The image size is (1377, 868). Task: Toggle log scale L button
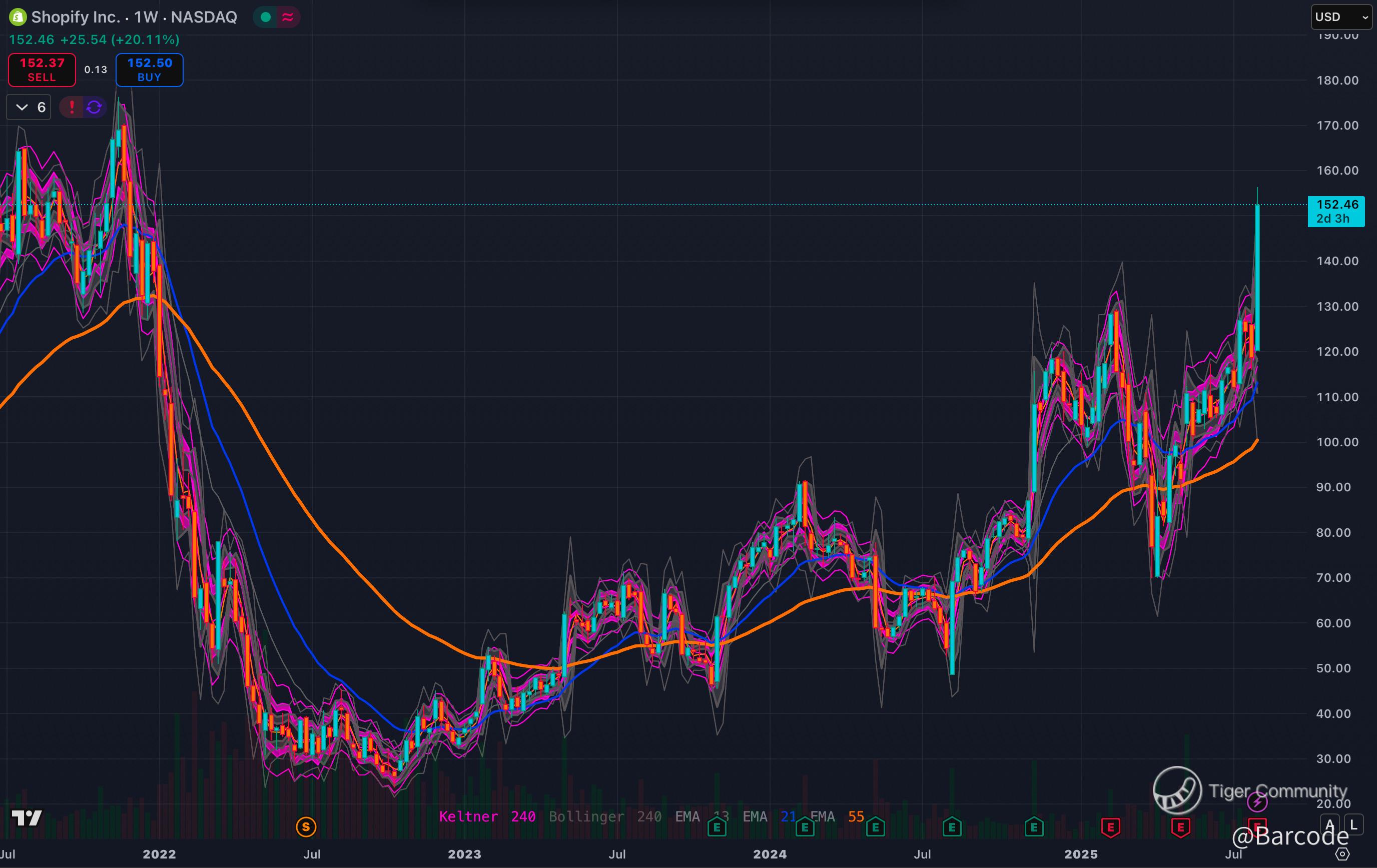1353,824
